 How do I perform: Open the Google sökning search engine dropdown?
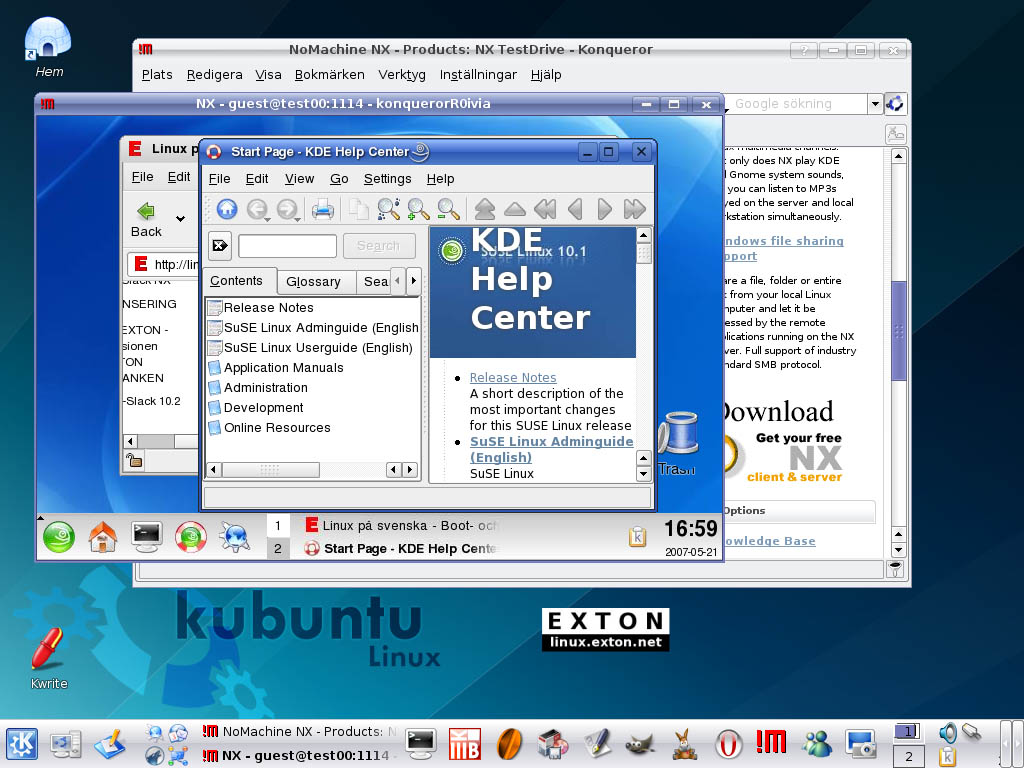pos(874,103)
